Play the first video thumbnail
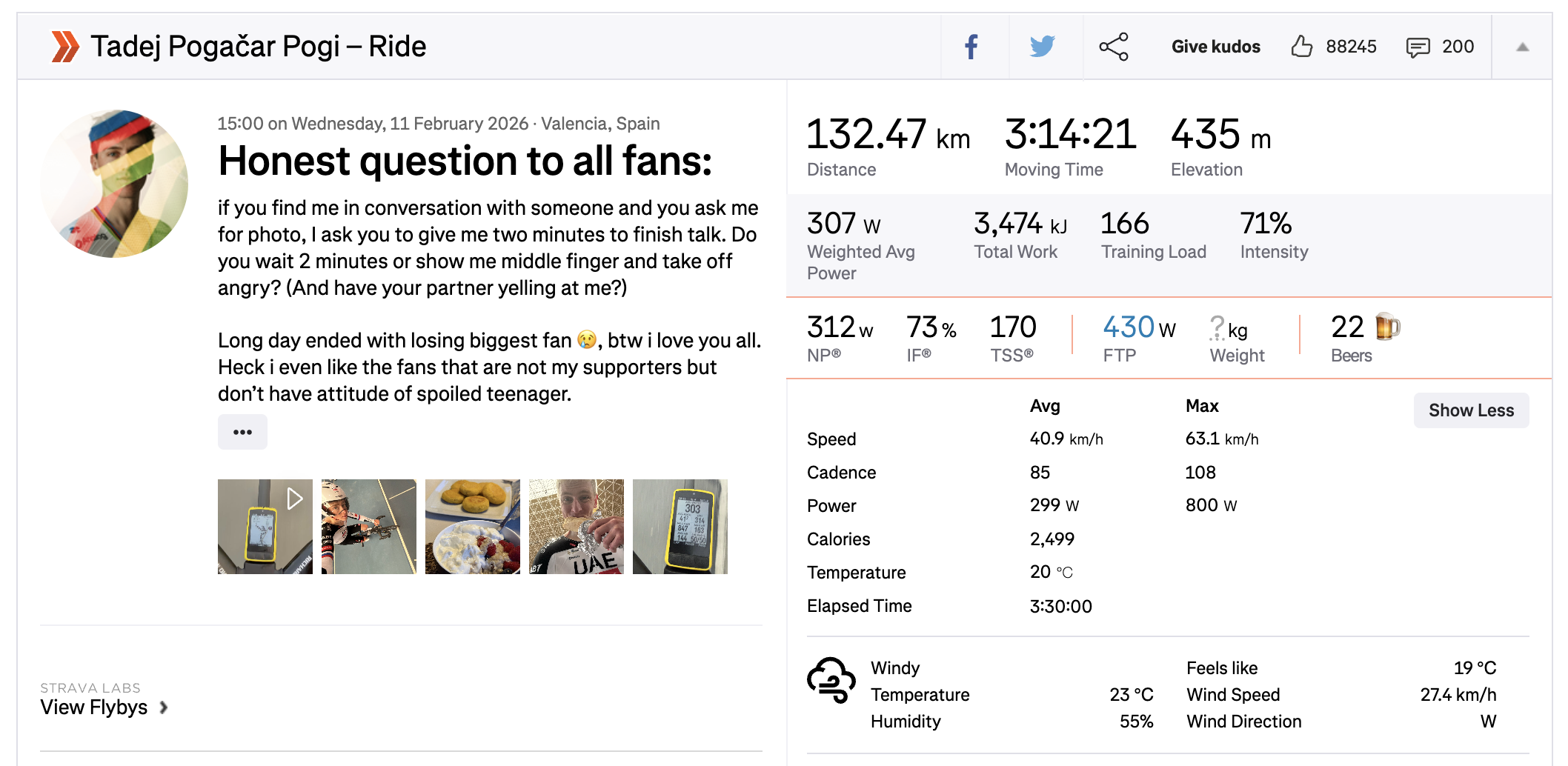This screenshot has height=766, width=1568. (x=265, y=527)
